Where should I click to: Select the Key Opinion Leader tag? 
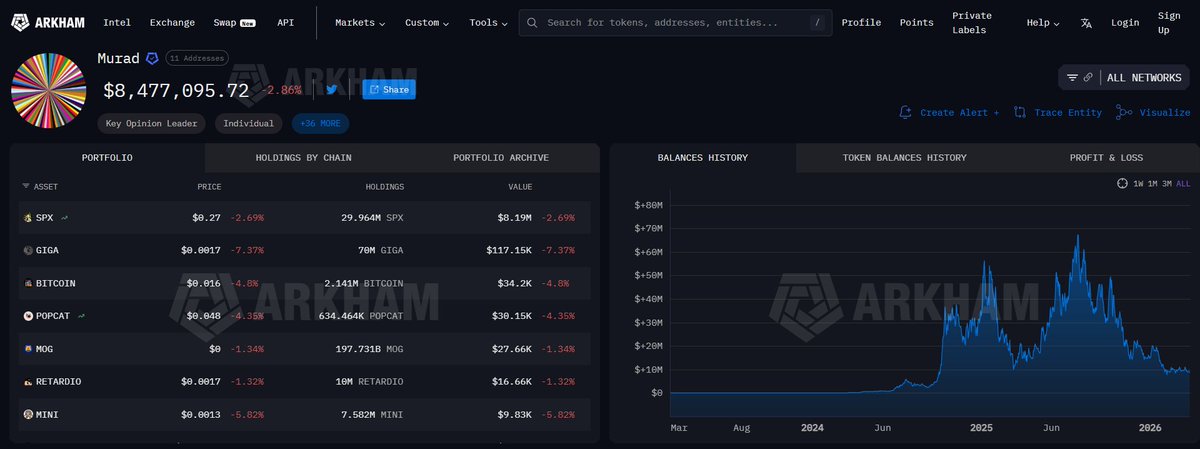[x=152, y=124]
